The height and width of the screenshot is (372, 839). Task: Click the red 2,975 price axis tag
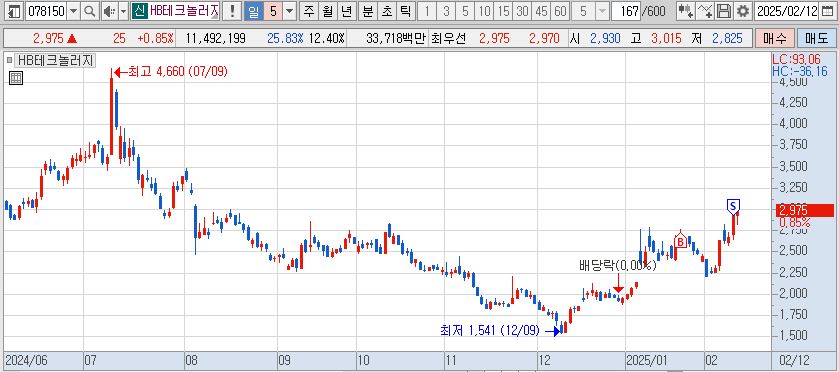click(805, 210)
